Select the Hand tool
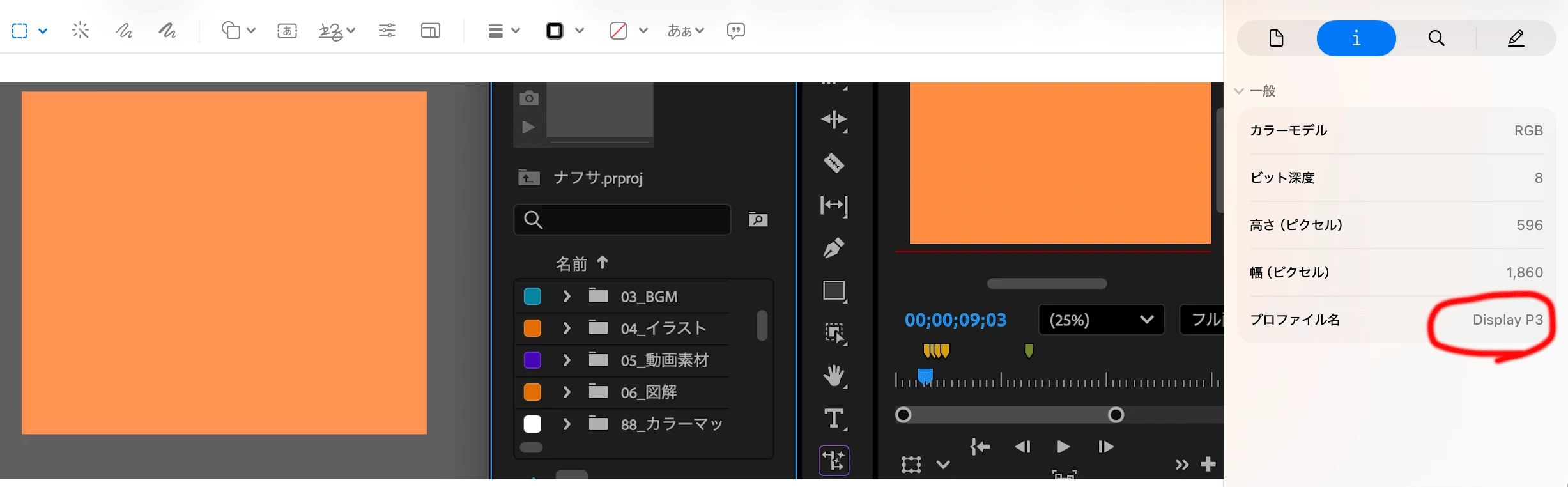1568x487 pixels. (x=834, y=376)
